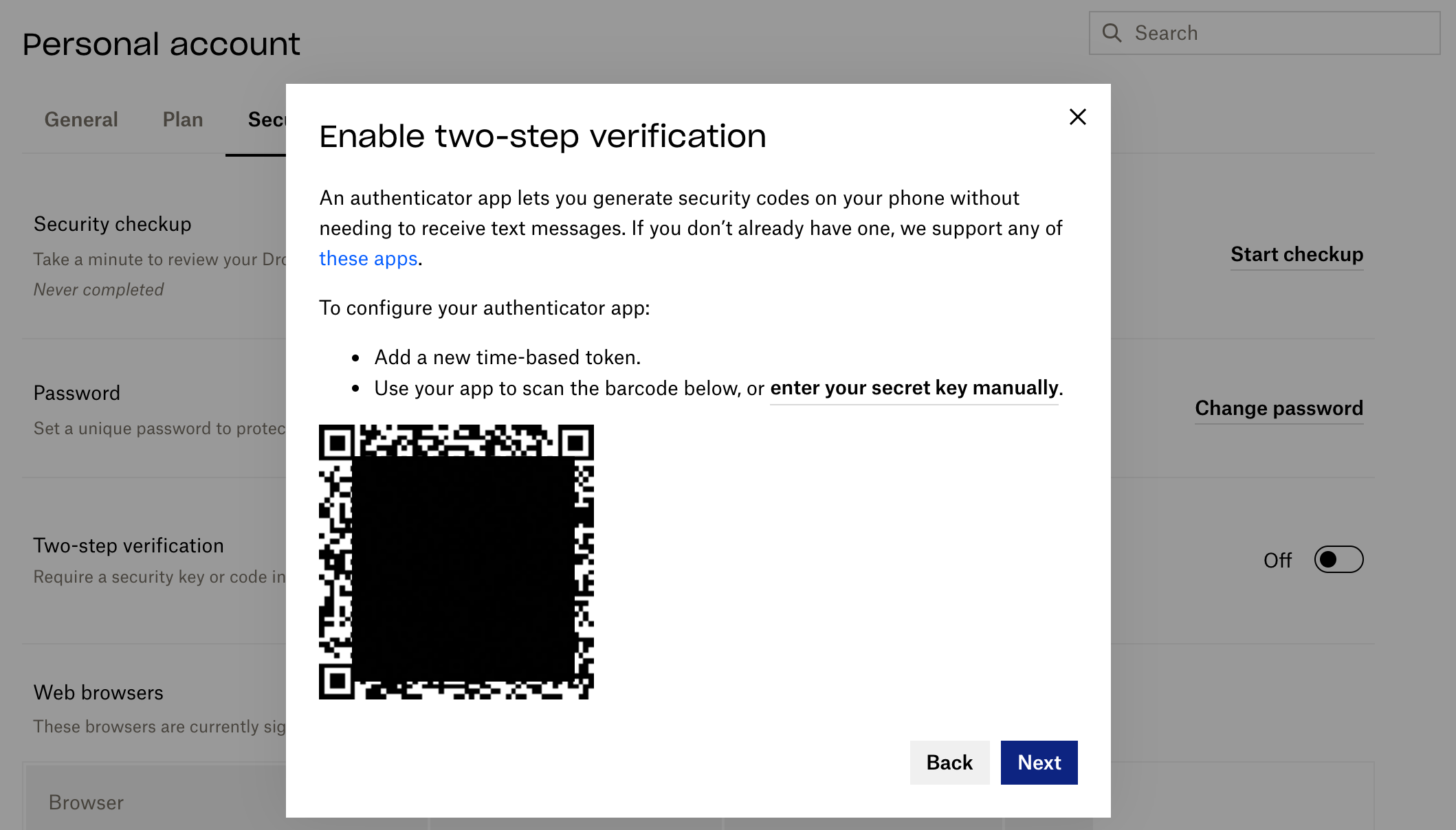Click the Off status label
The height and width of the screenshot is (830, 1456).
[1277, 561]
